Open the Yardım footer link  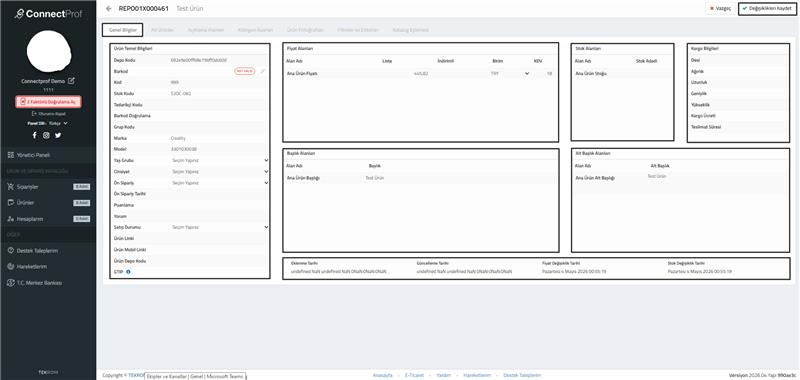(444, 375)
